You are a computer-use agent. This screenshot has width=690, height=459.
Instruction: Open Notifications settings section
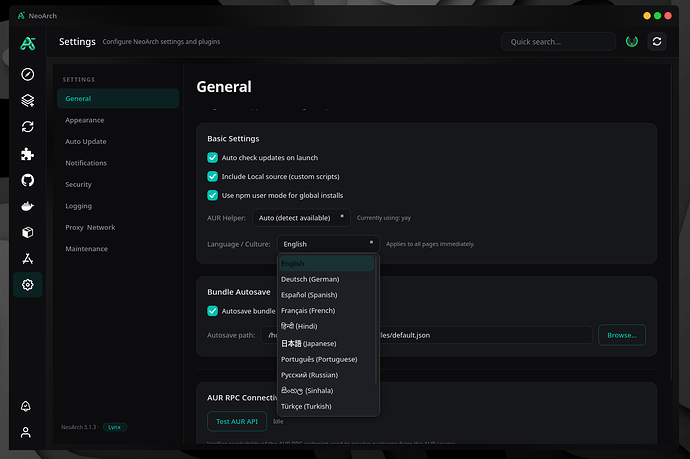118,163
